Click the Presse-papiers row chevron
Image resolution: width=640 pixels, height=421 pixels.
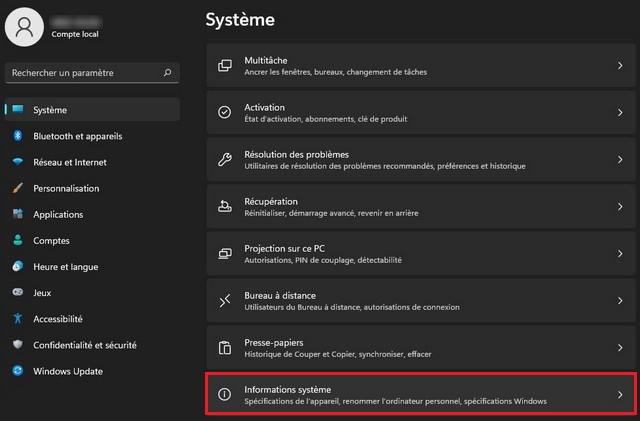(x=620, y=347)
